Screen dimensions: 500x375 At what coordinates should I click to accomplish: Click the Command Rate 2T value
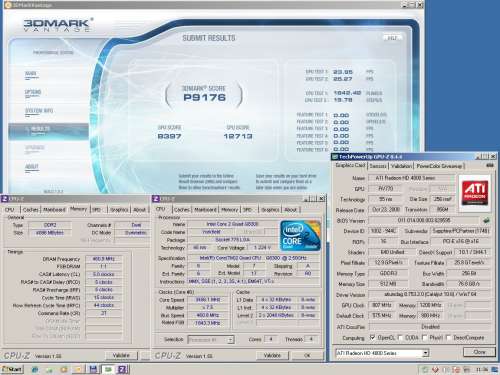click(x=104, y=313)
